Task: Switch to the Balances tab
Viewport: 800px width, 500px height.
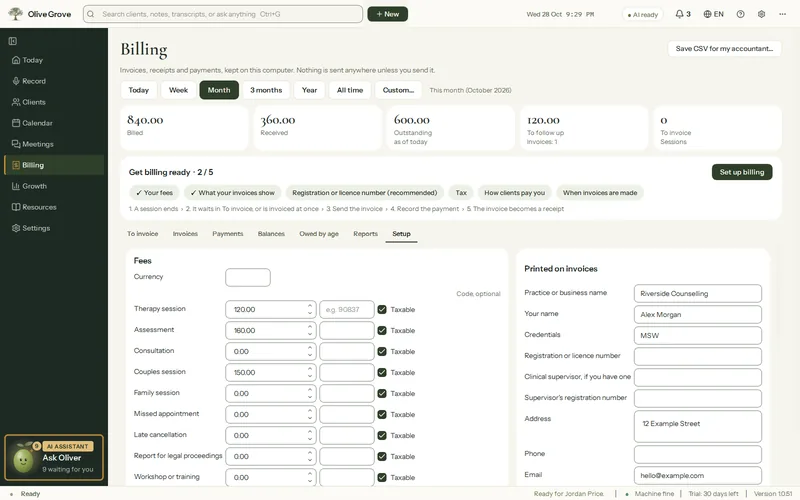Action: pyautogui.click(x=271, y=234)
